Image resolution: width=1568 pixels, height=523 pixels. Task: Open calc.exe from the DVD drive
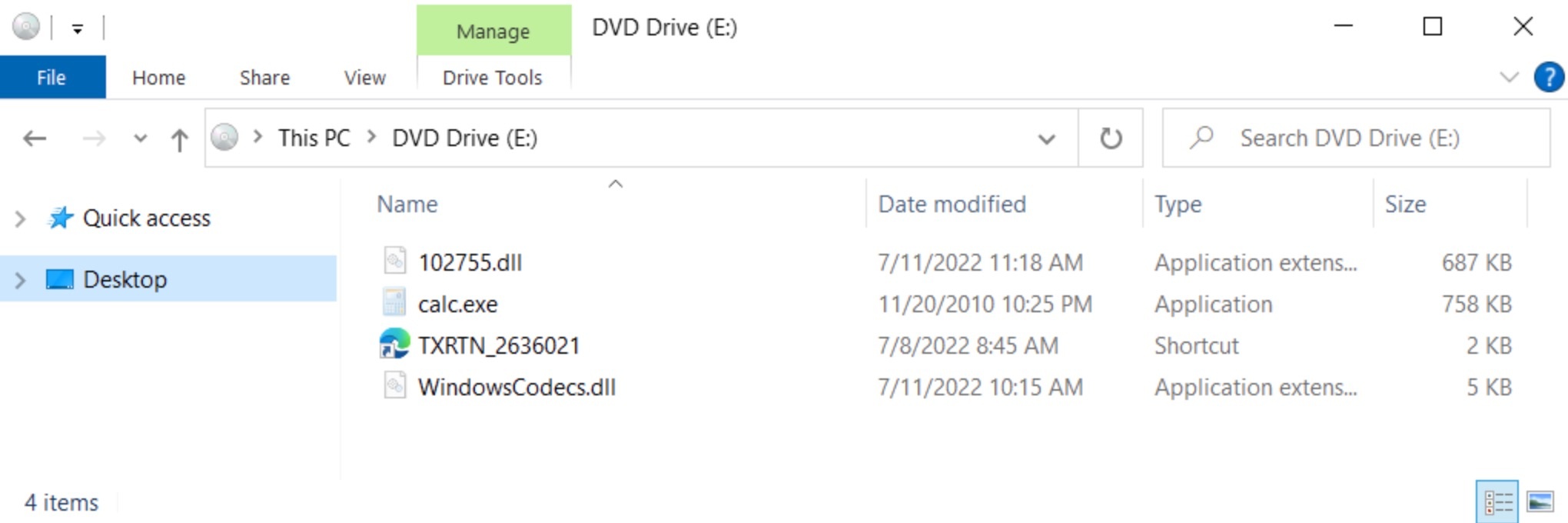pyautogui.click(x=457, y=304)
